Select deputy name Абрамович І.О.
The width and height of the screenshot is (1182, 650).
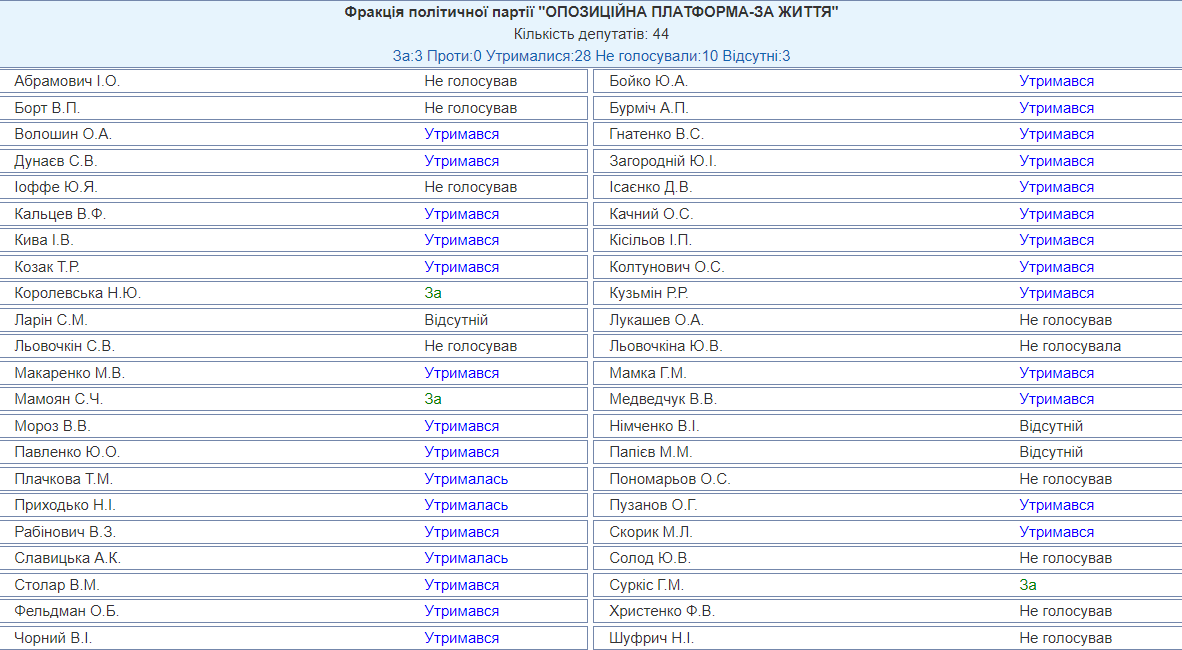pyautogui.click(x=67, y=81)
